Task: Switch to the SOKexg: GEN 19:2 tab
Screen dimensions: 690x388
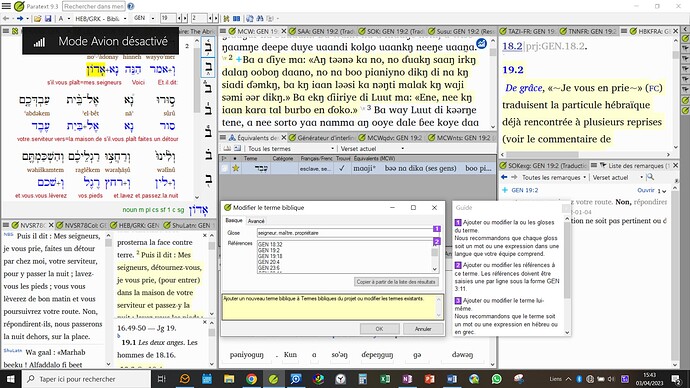Action: click(543, 165)
